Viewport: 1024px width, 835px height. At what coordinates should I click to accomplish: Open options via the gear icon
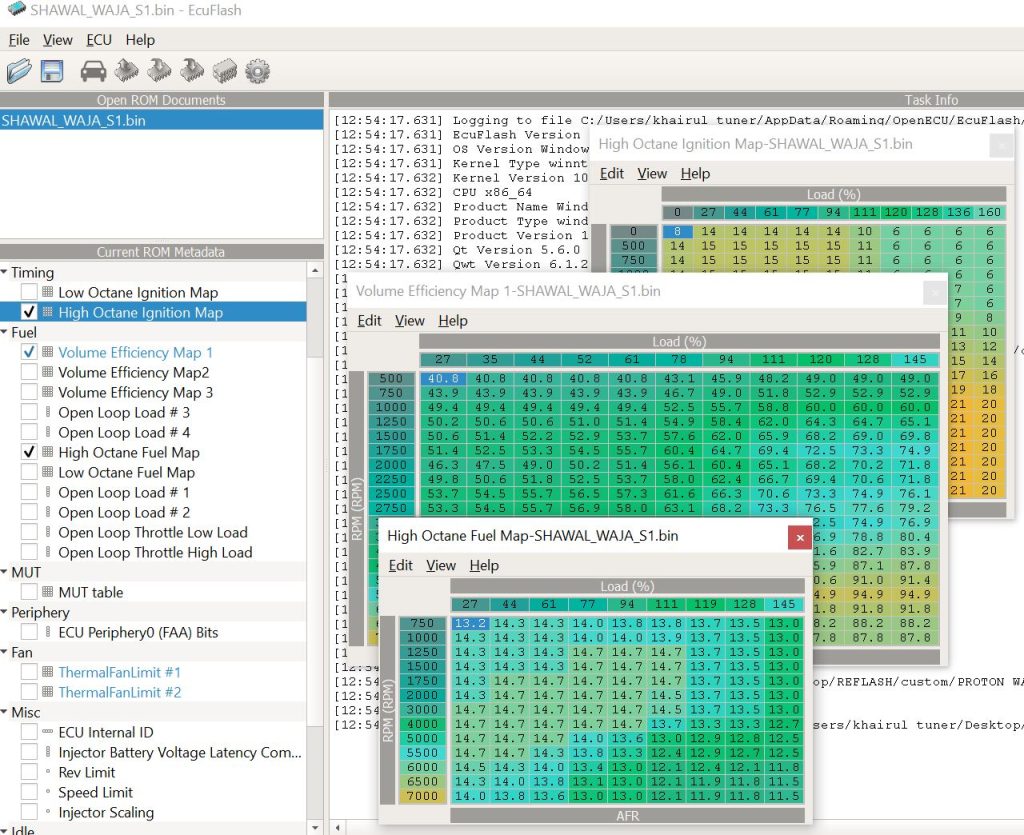pyautogui.click(x=257, y=71)
